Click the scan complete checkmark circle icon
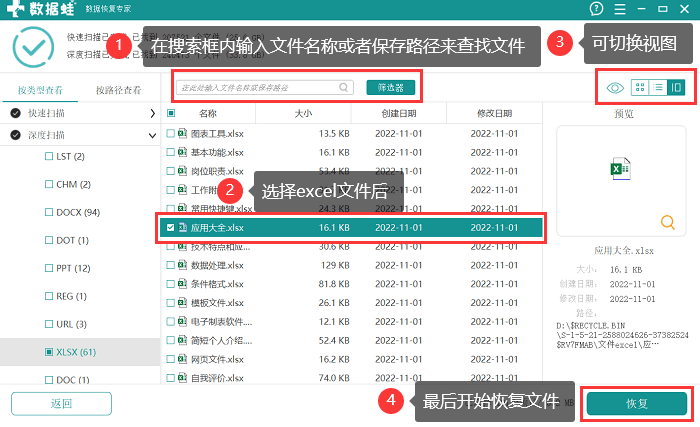 coord(33,47)
